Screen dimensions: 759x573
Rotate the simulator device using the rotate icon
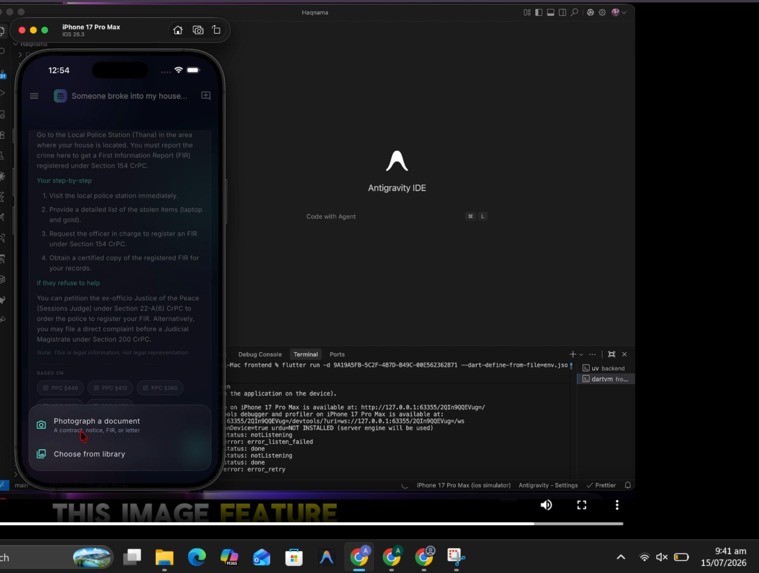tap(216, 30)
